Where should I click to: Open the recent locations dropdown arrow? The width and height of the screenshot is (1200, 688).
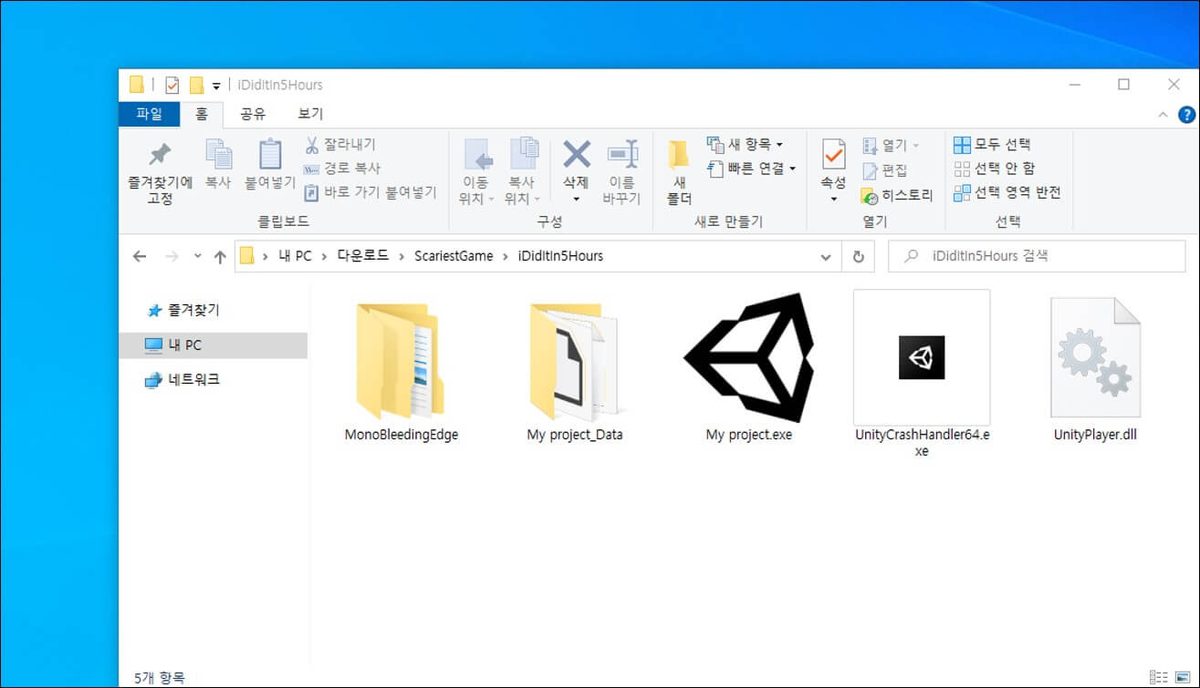198,257
